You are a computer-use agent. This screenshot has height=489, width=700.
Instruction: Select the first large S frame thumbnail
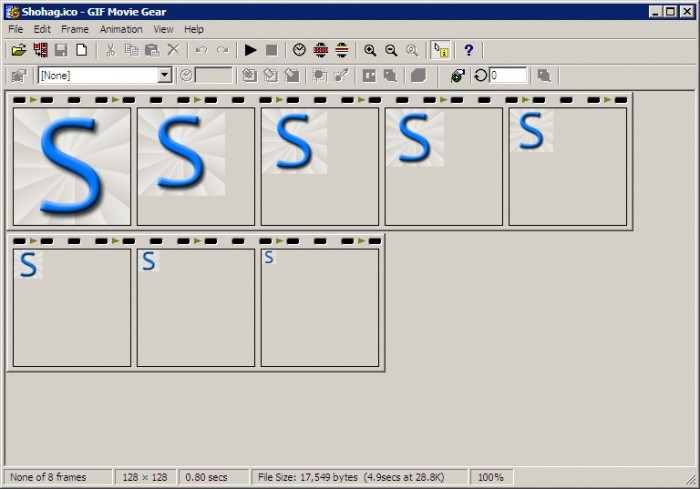(72, 166)
